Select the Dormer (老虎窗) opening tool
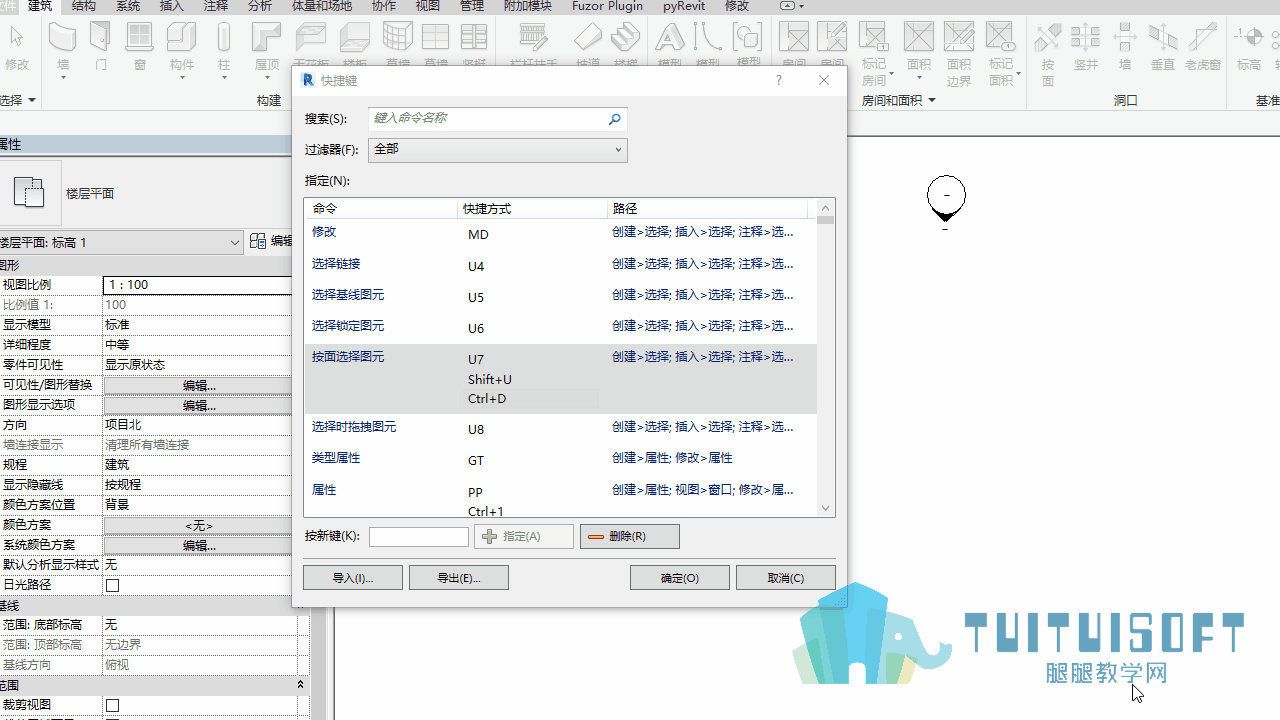Viewport: 1280px width, 720px height. pyautogui.click(x=1203, y=48)
